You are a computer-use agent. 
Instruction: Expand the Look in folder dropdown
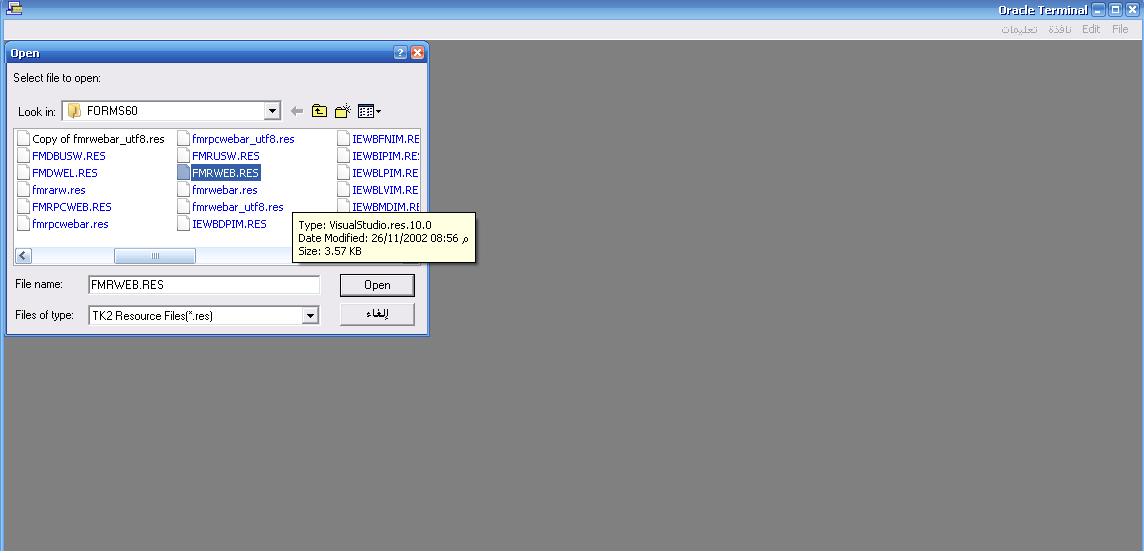click(272, 111)
